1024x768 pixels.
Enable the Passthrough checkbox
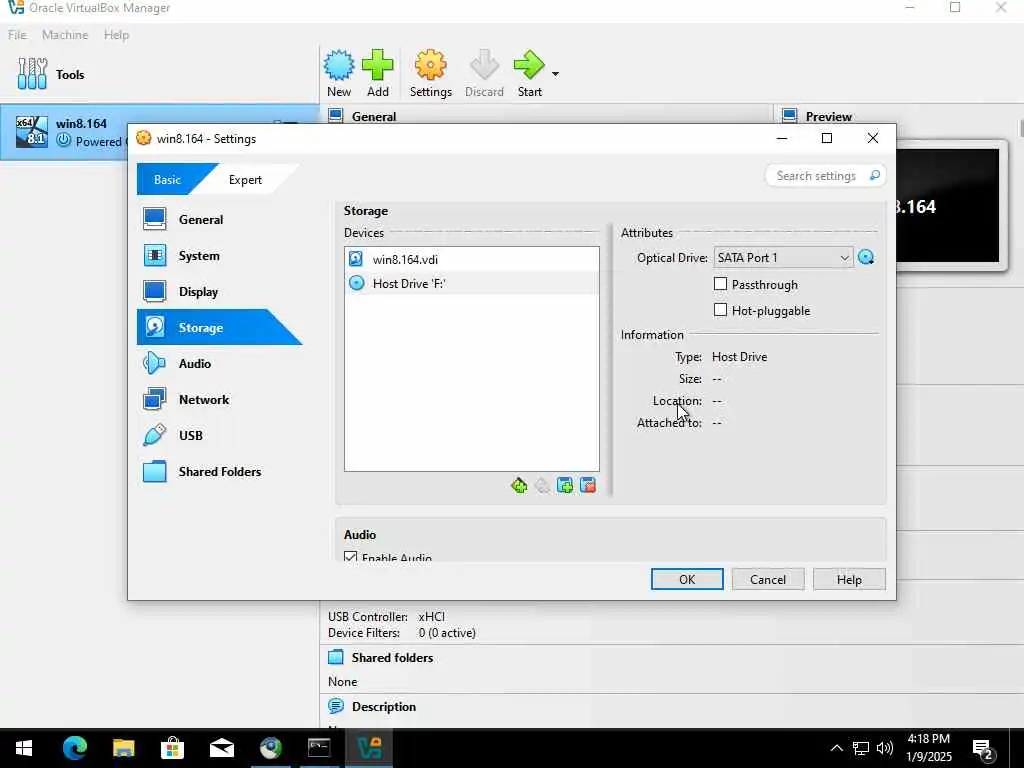(x=720, y=284)
